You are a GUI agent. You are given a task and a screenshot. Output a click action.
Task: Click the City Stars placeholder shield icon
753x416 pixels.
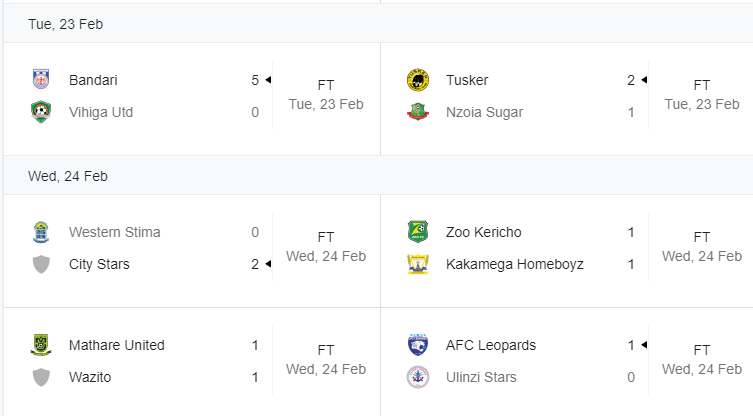pos(41,264)
